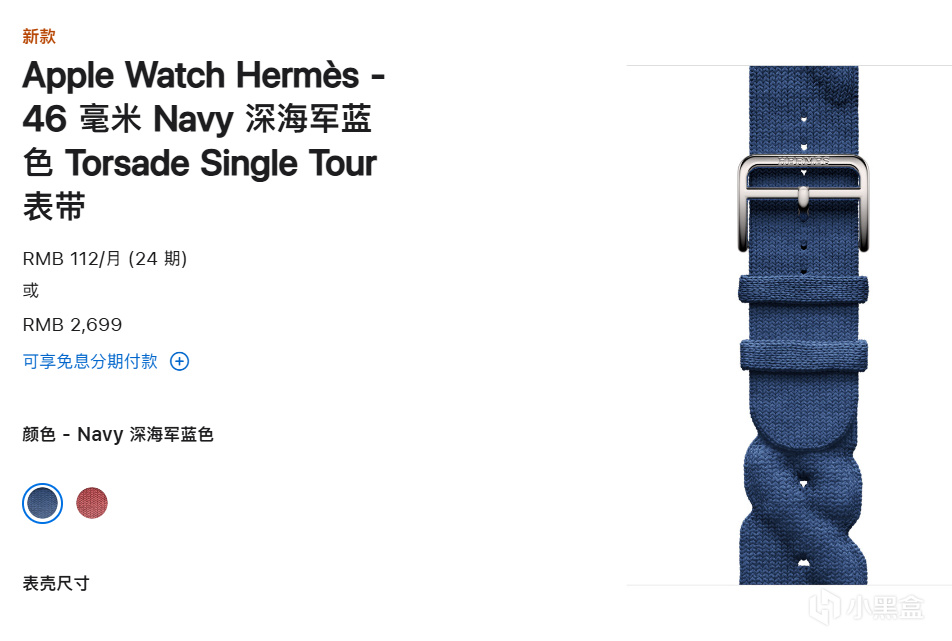Click the 表带 word ending the title
Screen dimensions: 952x641
[x=54, y=206]
